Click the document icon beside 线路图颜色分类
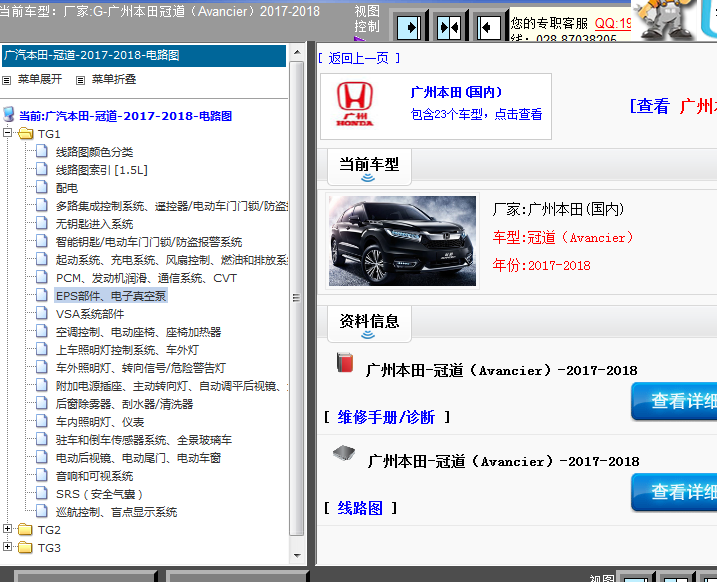The height and width of the screenshot is (582, 717). [x=42, y=151]
